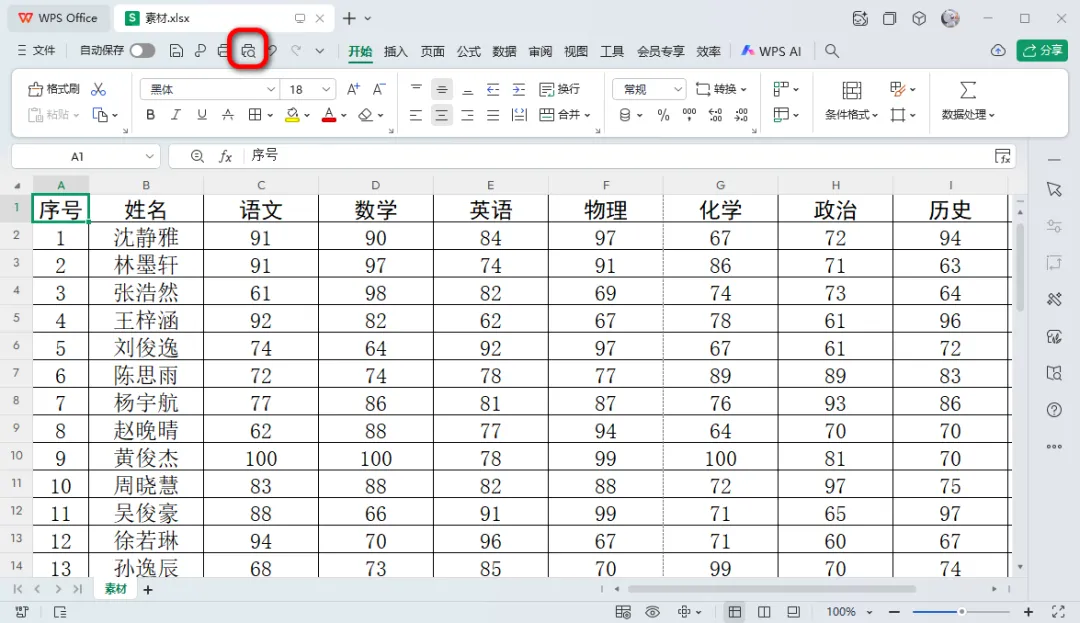Screen dimensions: 1080x623
Task: Open the Page (页面) tab
Action: [433, 51]
